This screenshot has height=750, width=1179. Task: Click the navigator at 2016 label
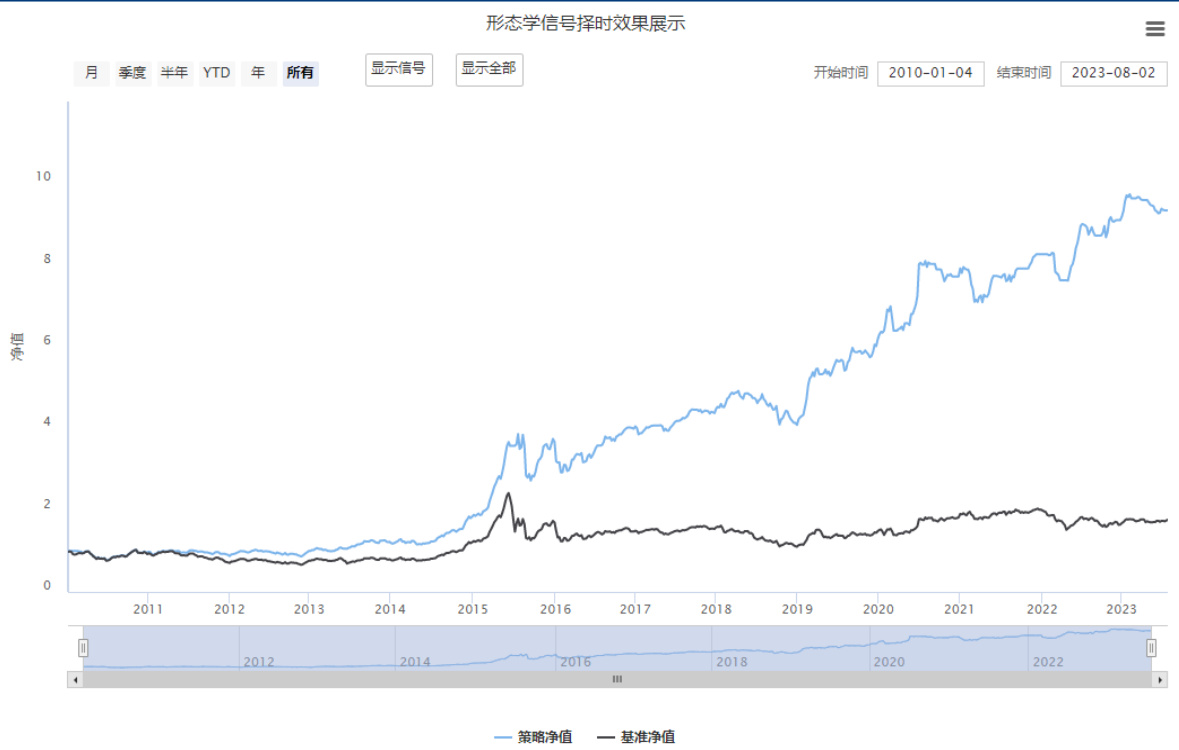[x=576, y=661]
